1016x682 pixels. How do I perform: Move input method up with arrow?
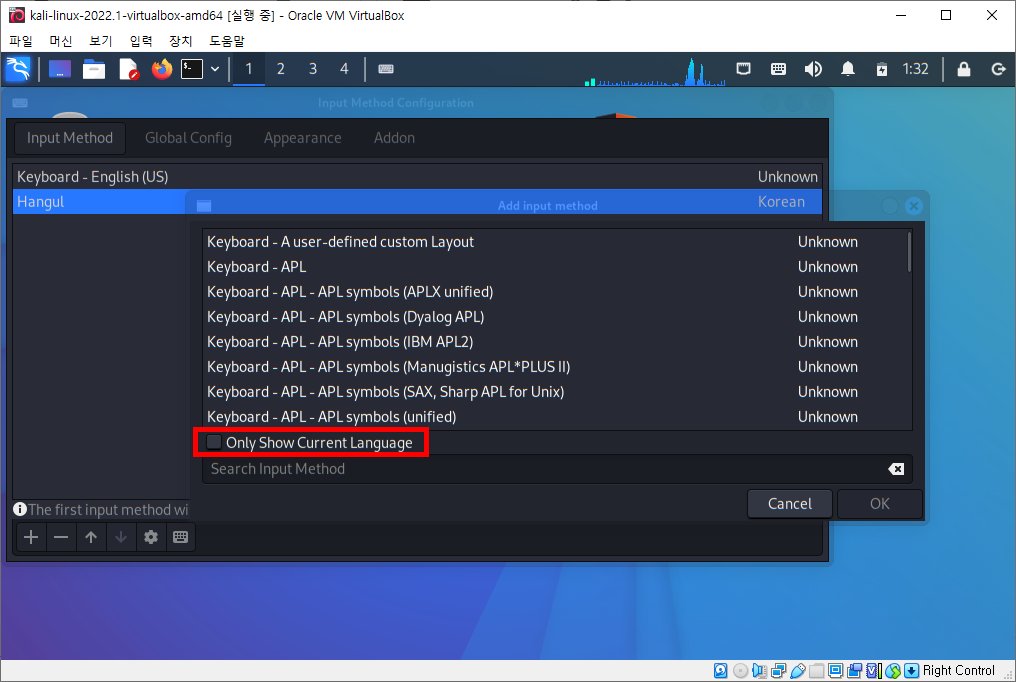click(91, 537)
